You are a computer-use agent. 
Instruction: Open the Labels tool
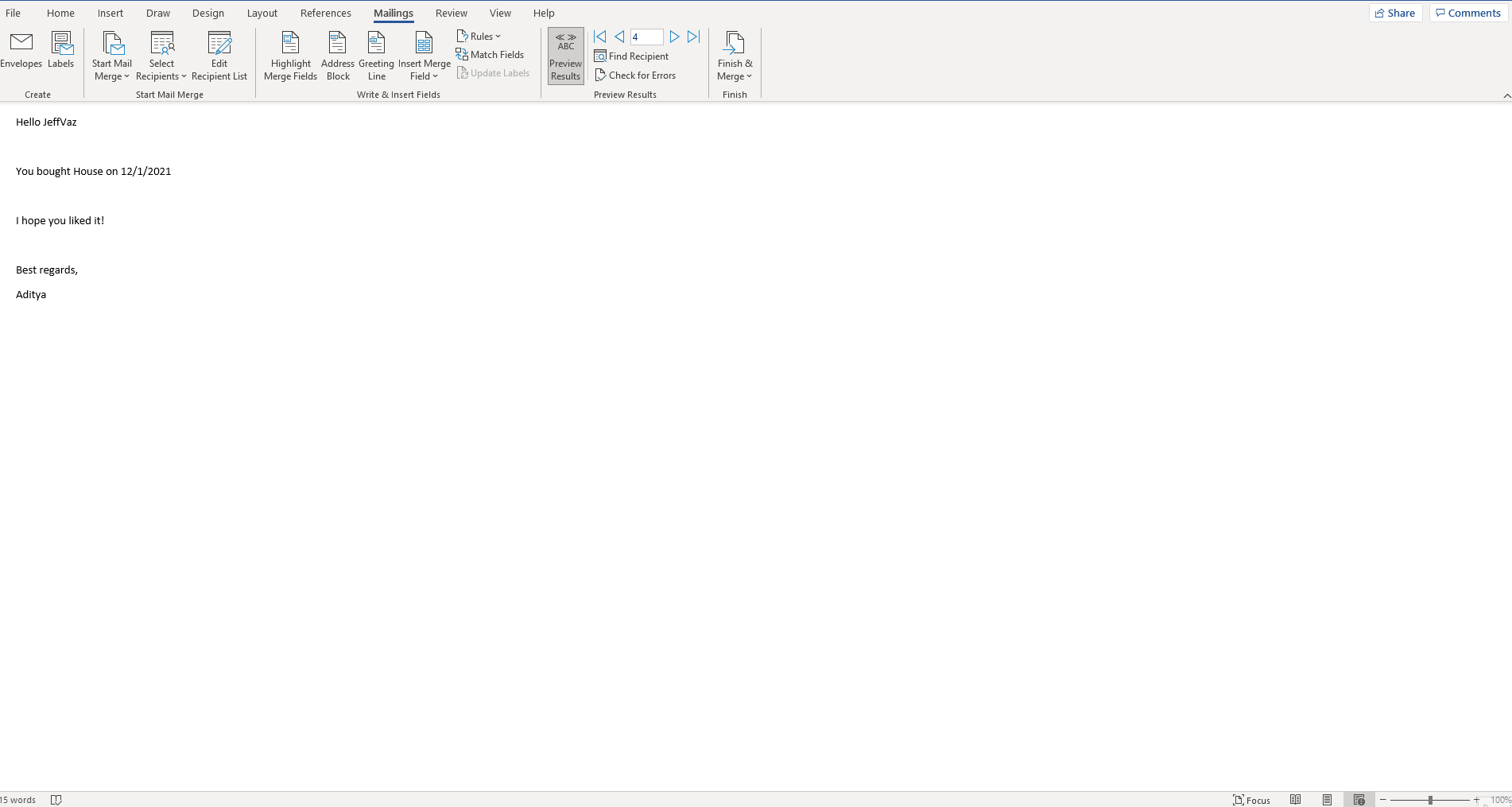coord(61,51)
